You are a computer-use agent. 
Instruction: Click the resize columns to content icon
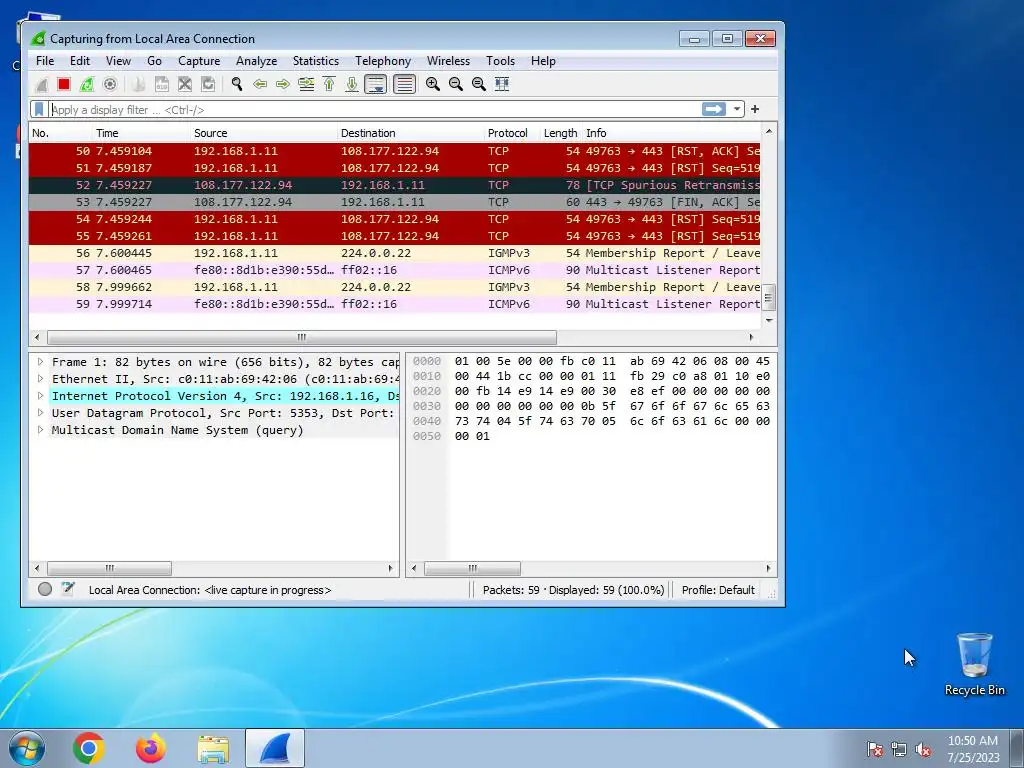[x=502, y=84]
